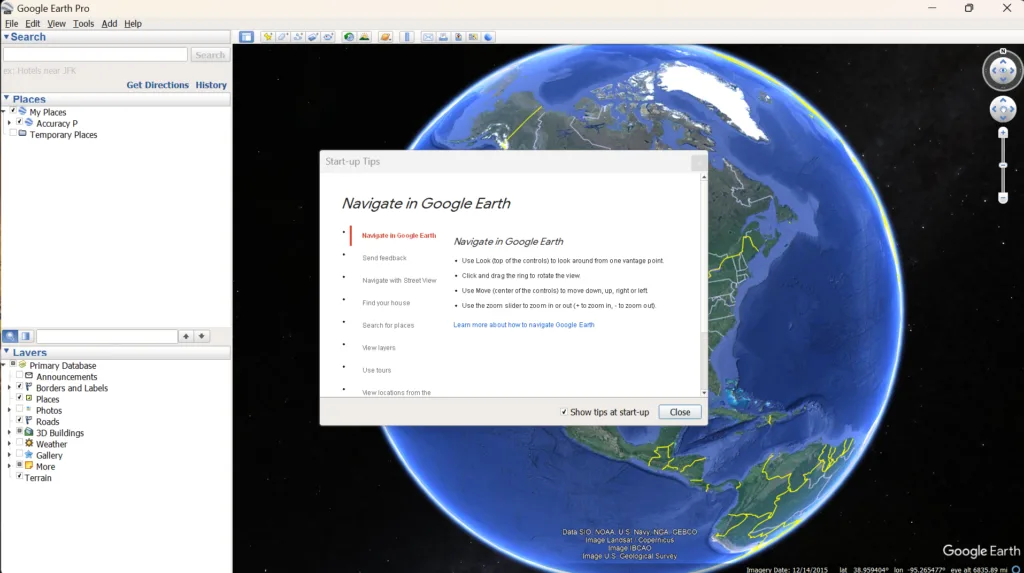Enable the Photos layer checkbox
This screenshot has width=1024, height=573.
click(x=20, y=410)
